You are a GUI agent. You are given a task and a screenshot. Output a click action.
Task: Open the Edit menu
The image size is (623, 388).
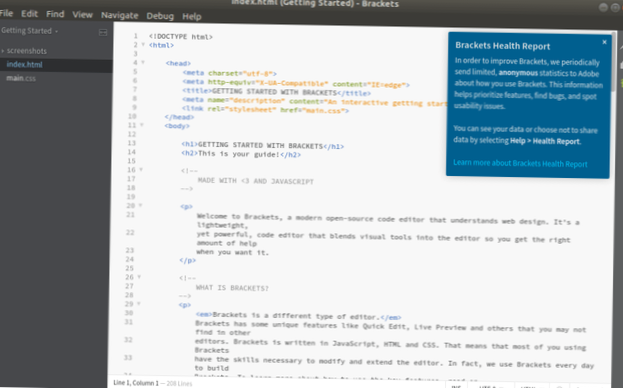click(29, 14)
